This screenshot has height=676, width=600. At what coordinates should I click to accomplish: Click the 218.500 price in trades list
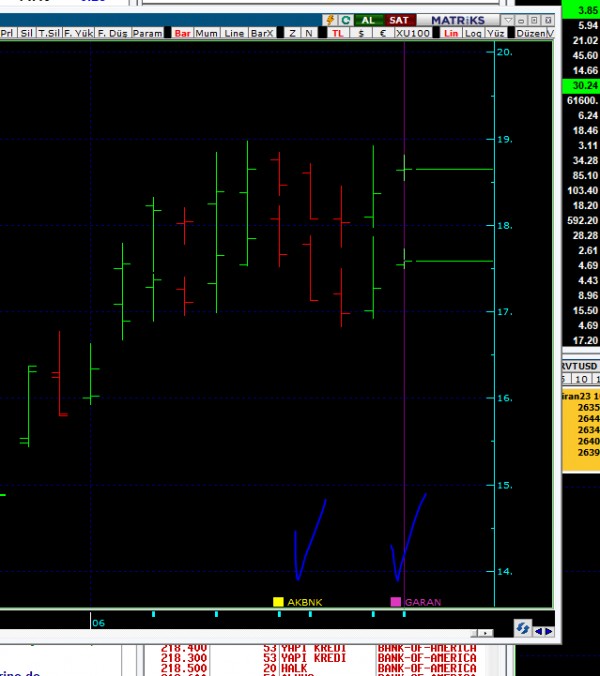coord(184,668)
